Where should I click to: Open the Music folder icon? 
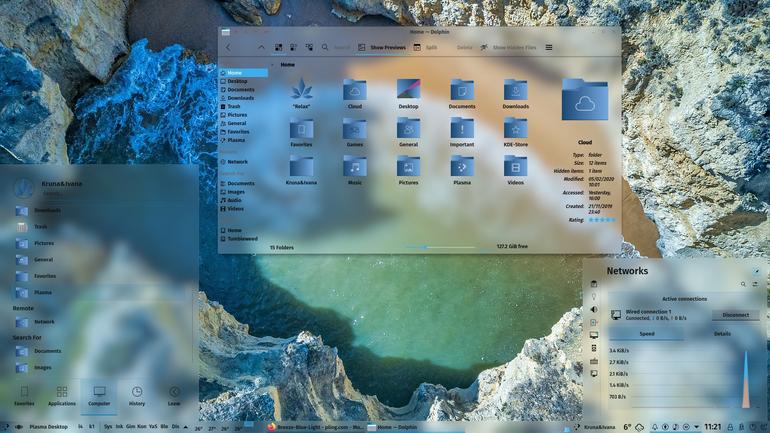pyautogui.click(x=355, y=171)
